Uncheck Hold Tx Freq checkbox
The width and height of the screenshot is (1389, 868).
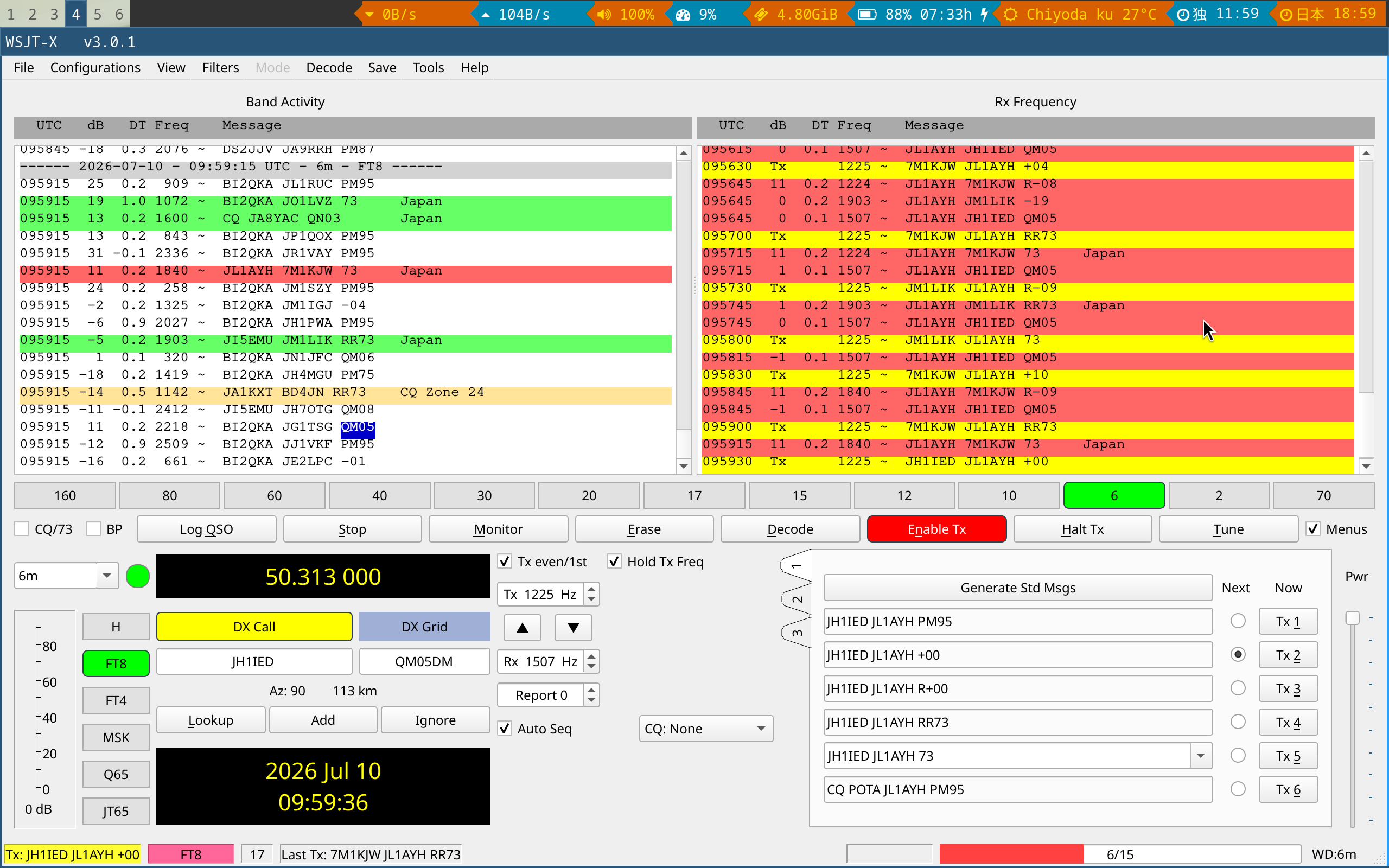614,561
